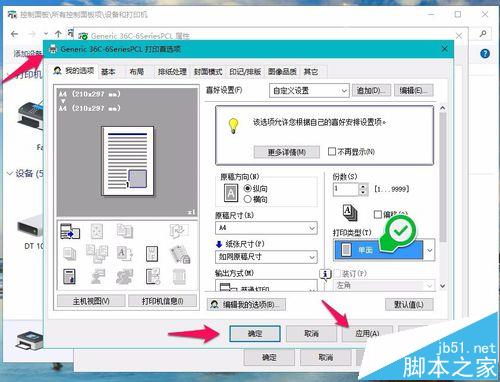Select the fax printer device in background

tap(31, 115)
